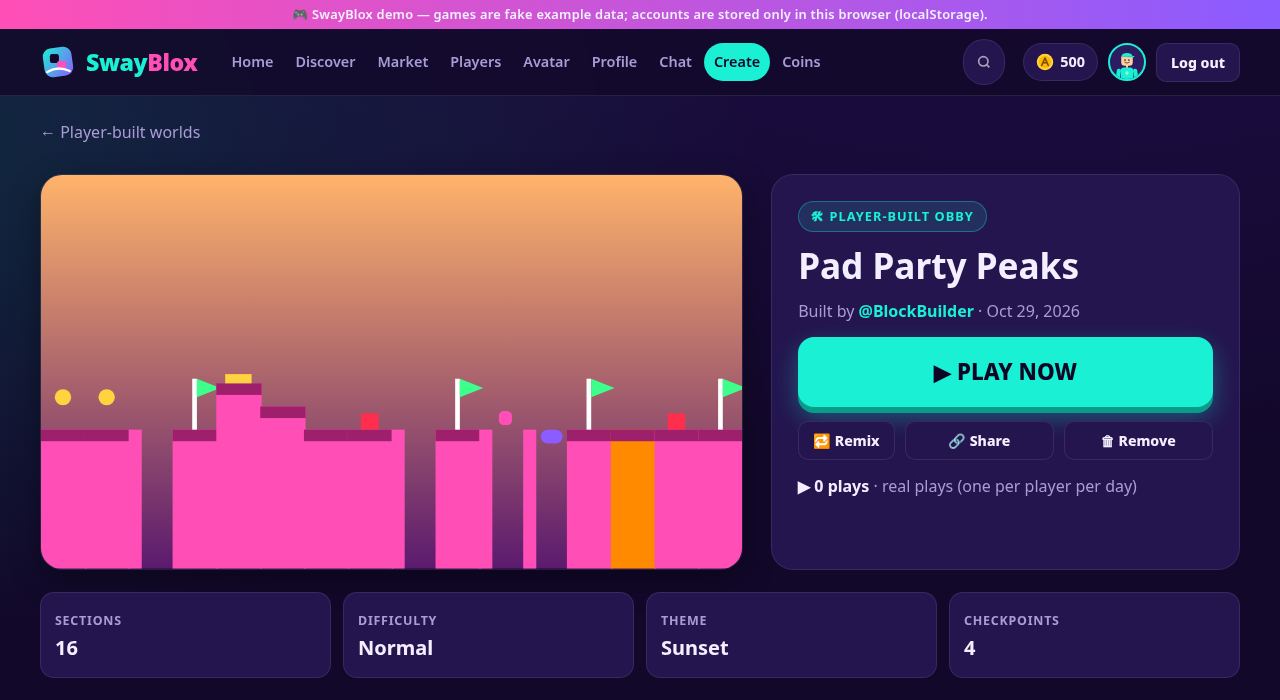Image resolution: width=1280 pixels, height=700 pixels.
Task: Go to the Home nav item
Action: (x=252, y=62)
